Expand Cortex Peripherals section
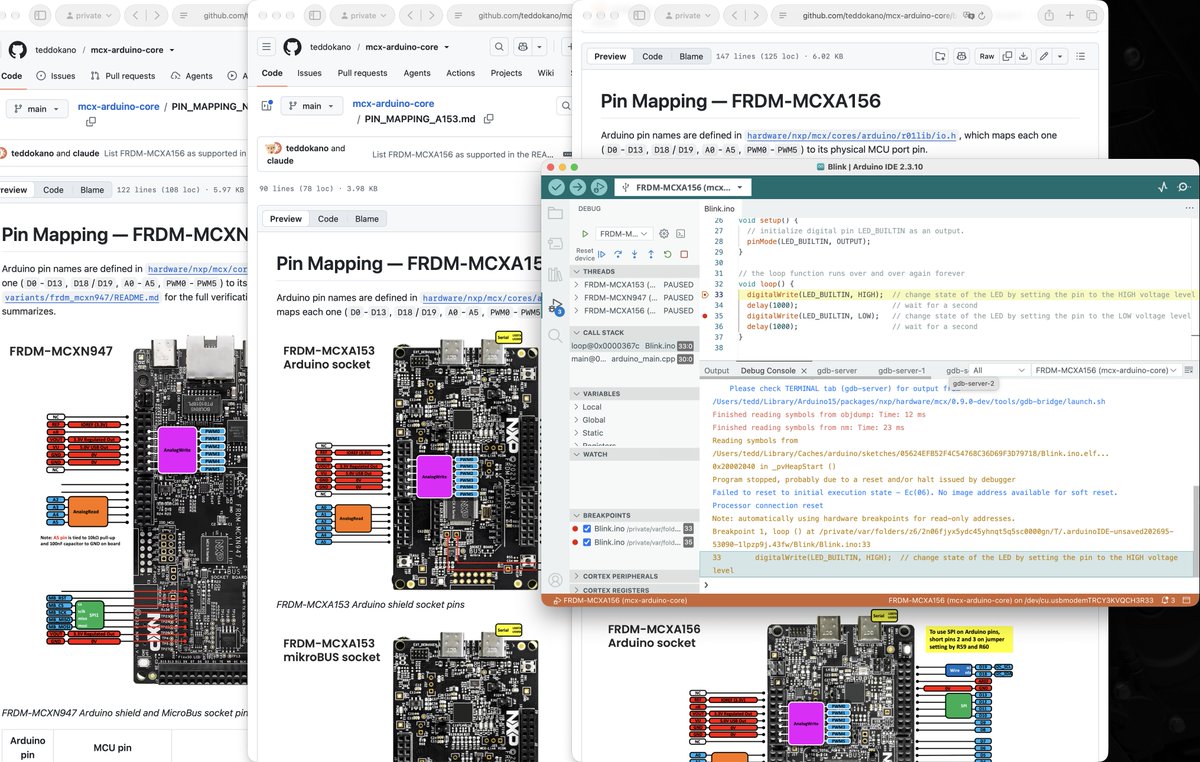 coord(632,576)
